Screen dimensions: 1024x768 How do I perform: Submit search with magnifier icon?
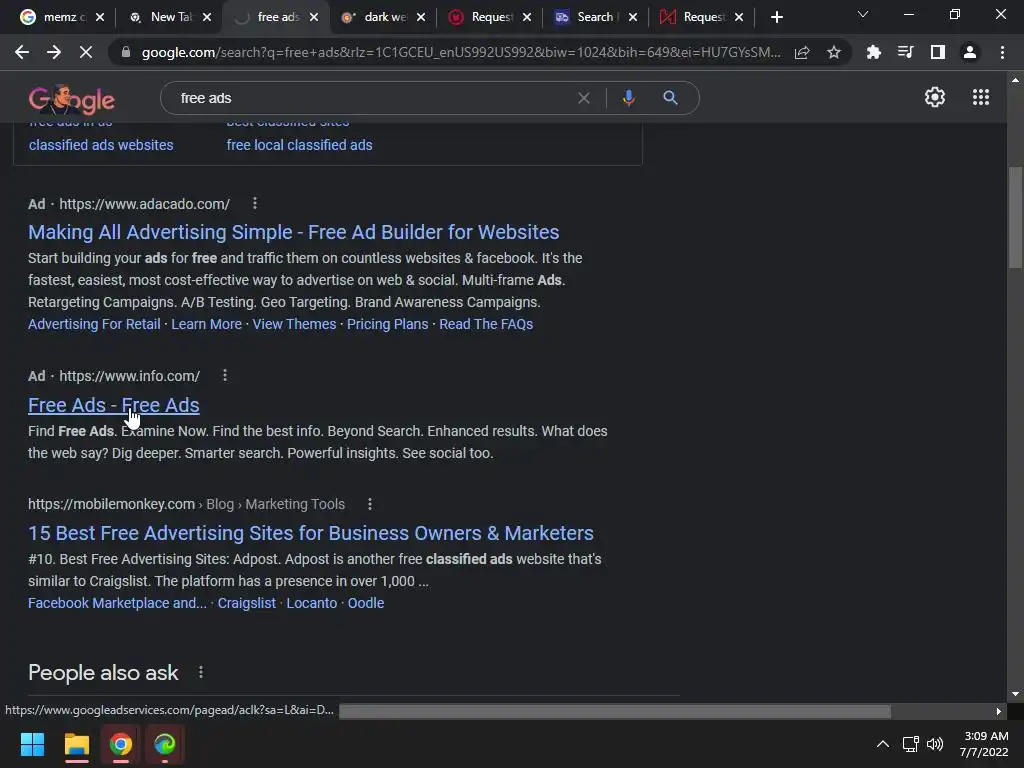click(670, 98)
